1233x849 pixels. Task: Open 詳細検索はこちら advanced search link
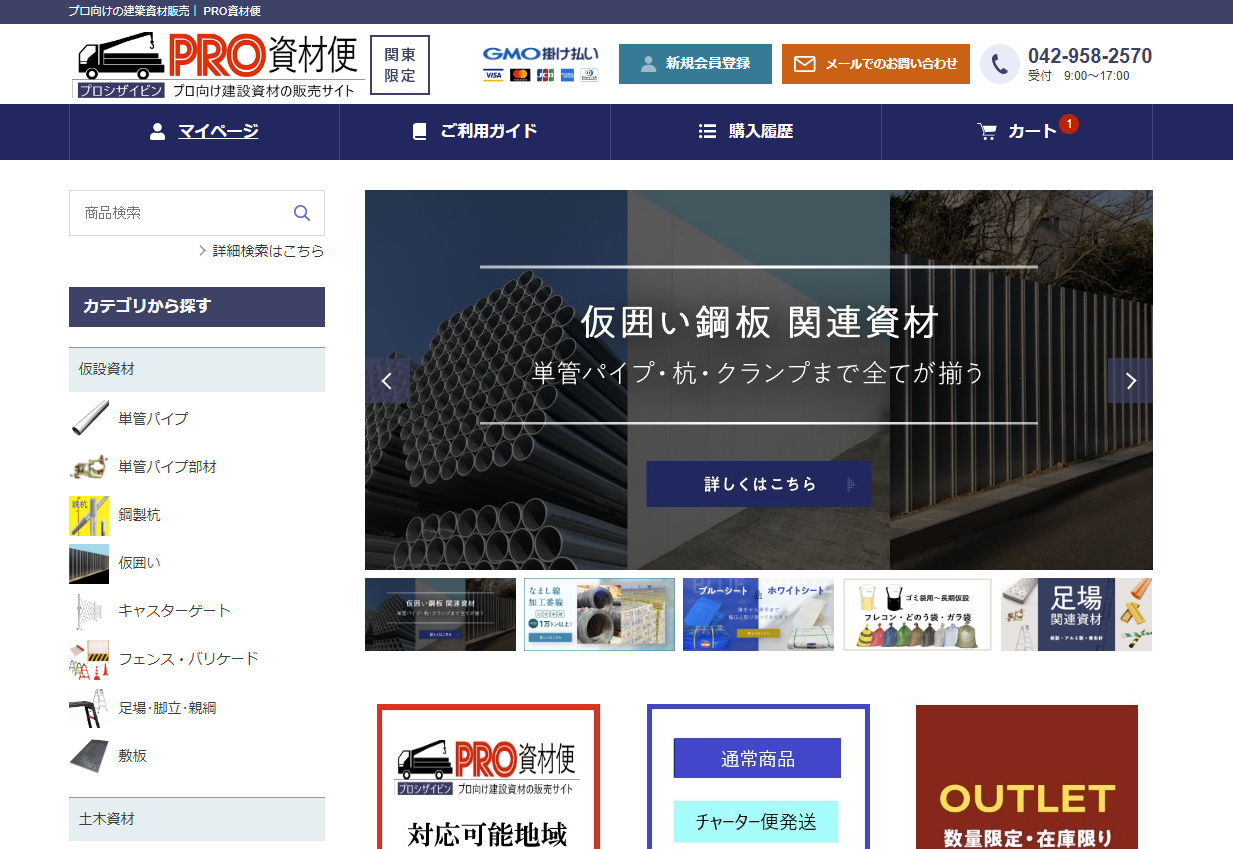pyautogui.click(x=267, y=251)
